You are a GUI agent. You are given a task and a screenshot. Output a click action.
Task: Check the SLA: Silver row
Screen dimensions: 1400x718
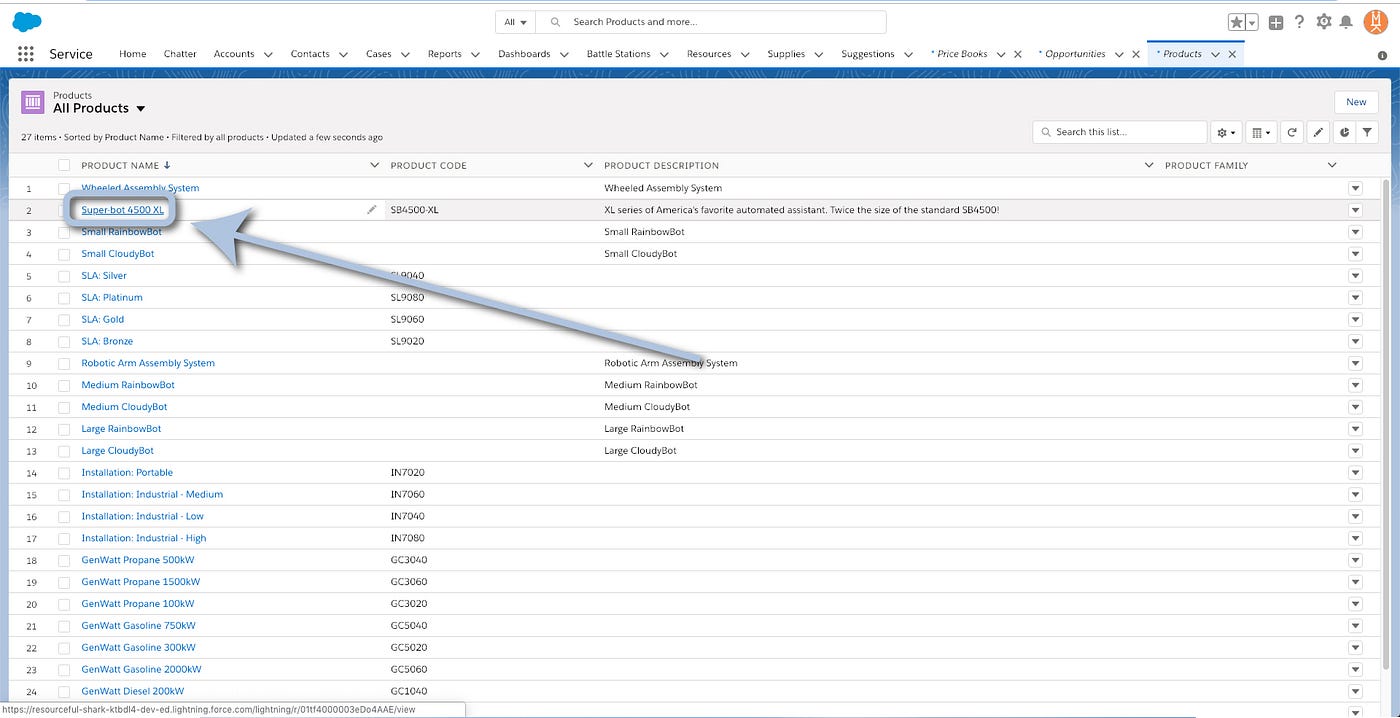click(x=64, y=276)
